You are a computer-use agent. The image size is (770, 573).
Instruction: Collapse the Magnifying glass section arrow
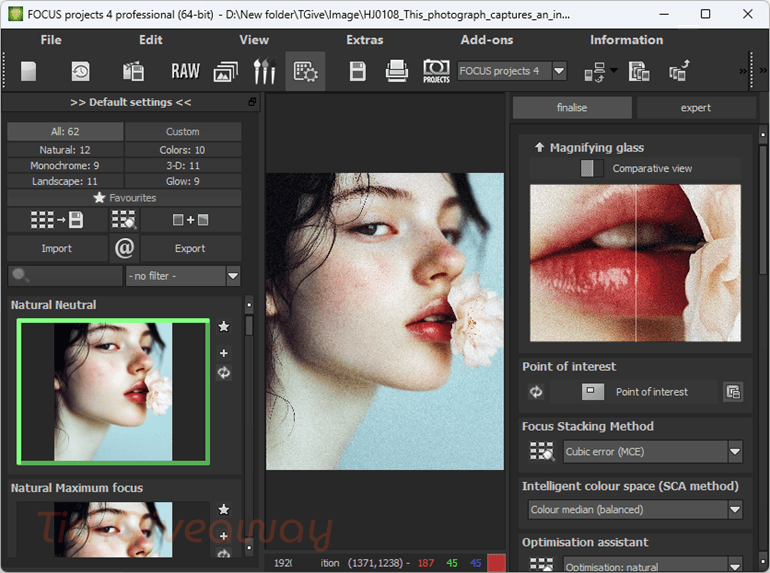[x=539, y=147]
